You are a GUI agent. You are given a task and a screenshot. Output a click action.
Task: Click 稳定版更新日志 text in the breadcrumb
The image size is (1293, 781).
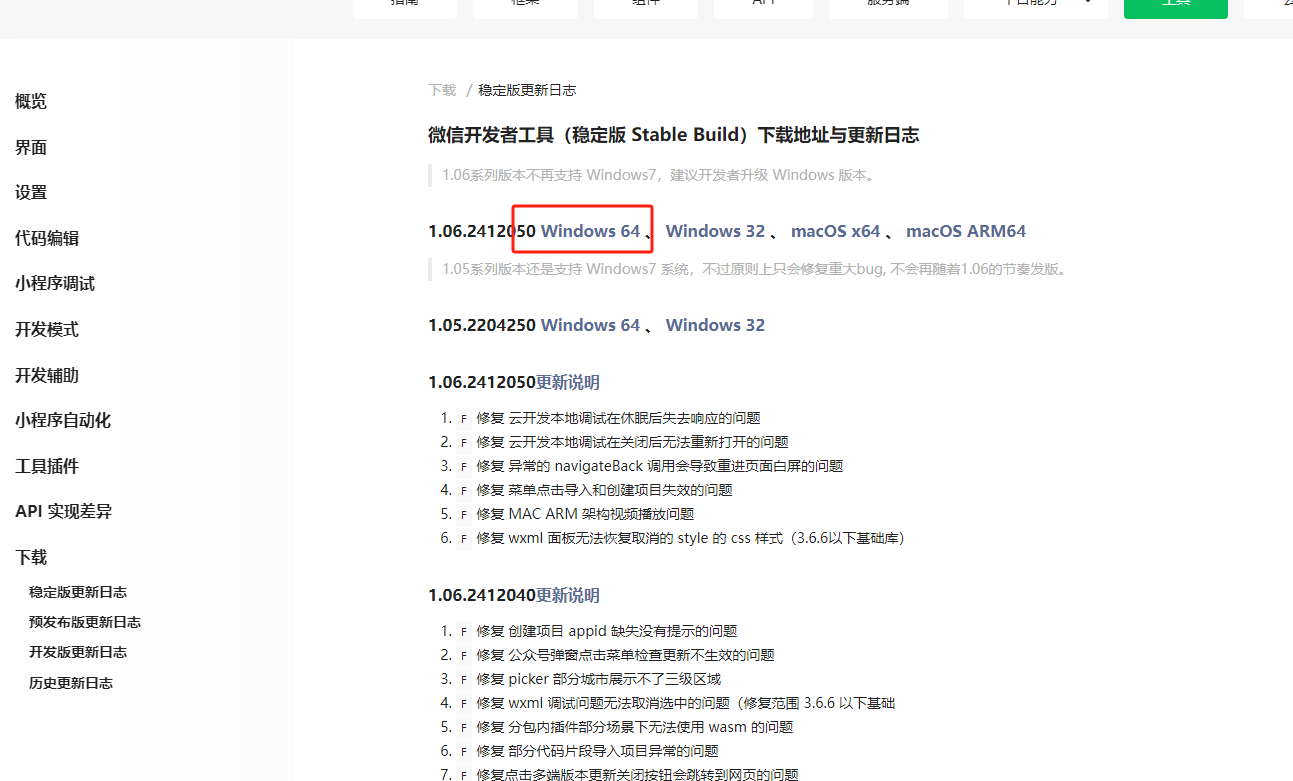point(527,90)
